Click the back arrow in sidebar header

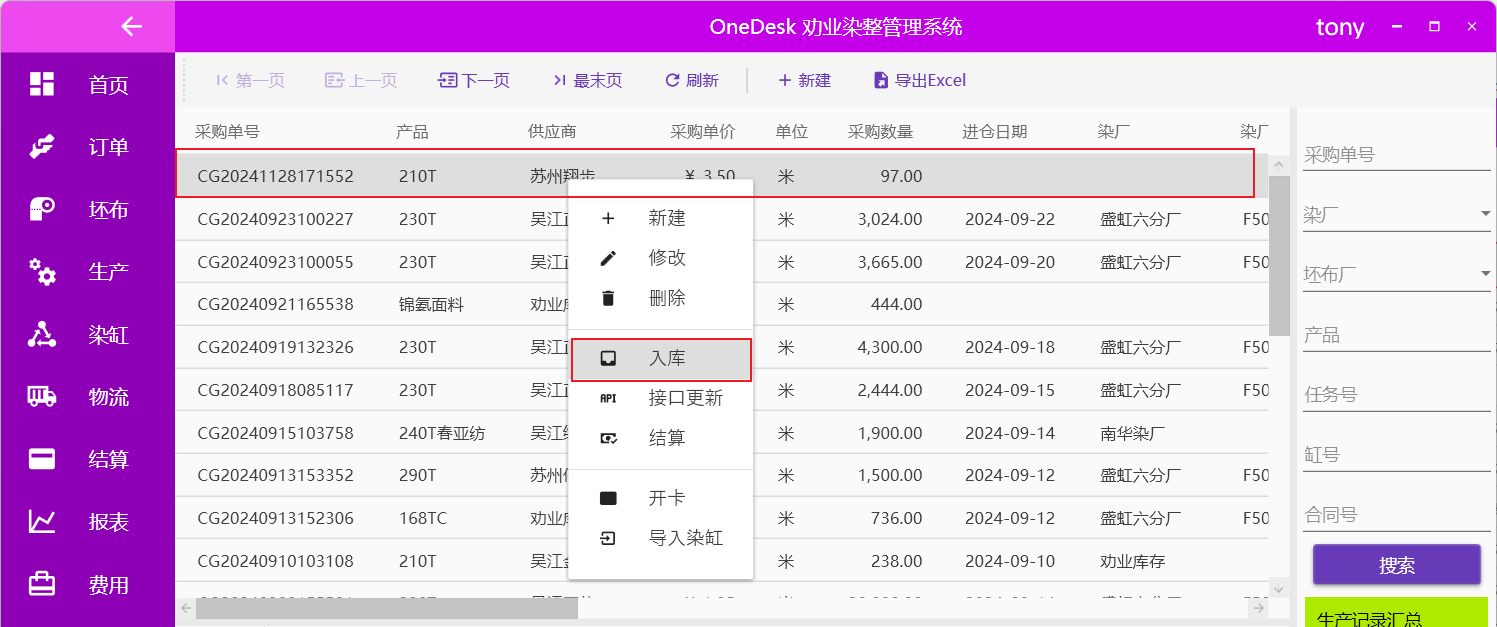pos(132,26)
